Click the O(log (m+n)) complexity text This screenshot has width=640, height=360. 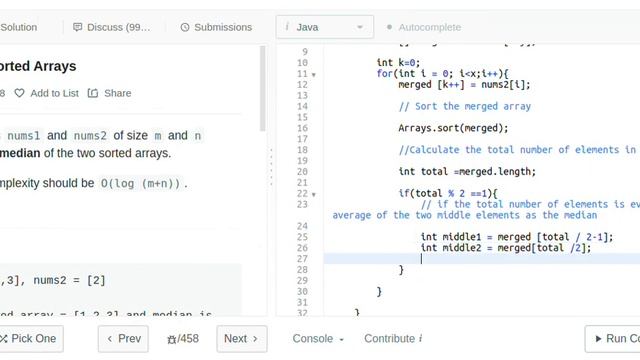pyautogui.click(x=140, y=183)
